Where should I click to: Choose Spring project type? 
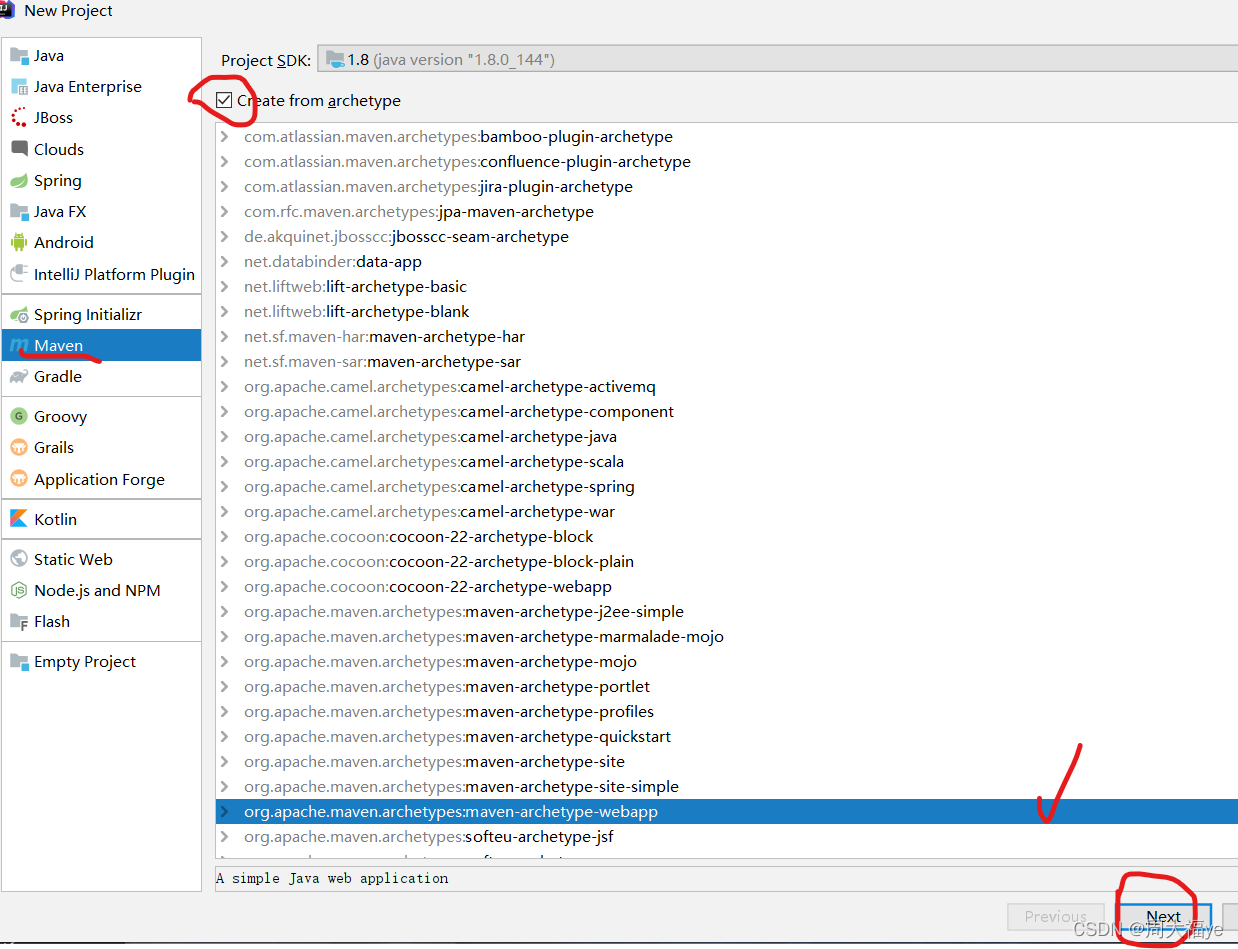(x=101, y=181)
